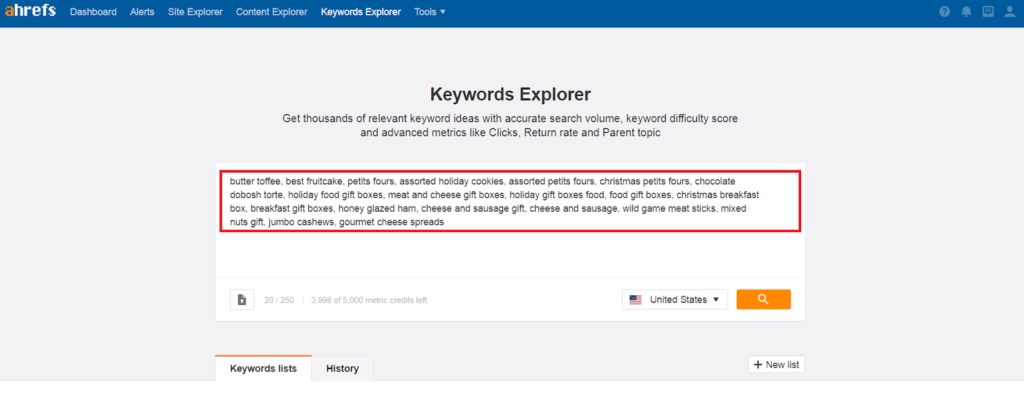Image resolution: width=1024 pixels, height=399 pixels.
Task: Go to Dashboard in navigation bar
Action: pos(93,12)
